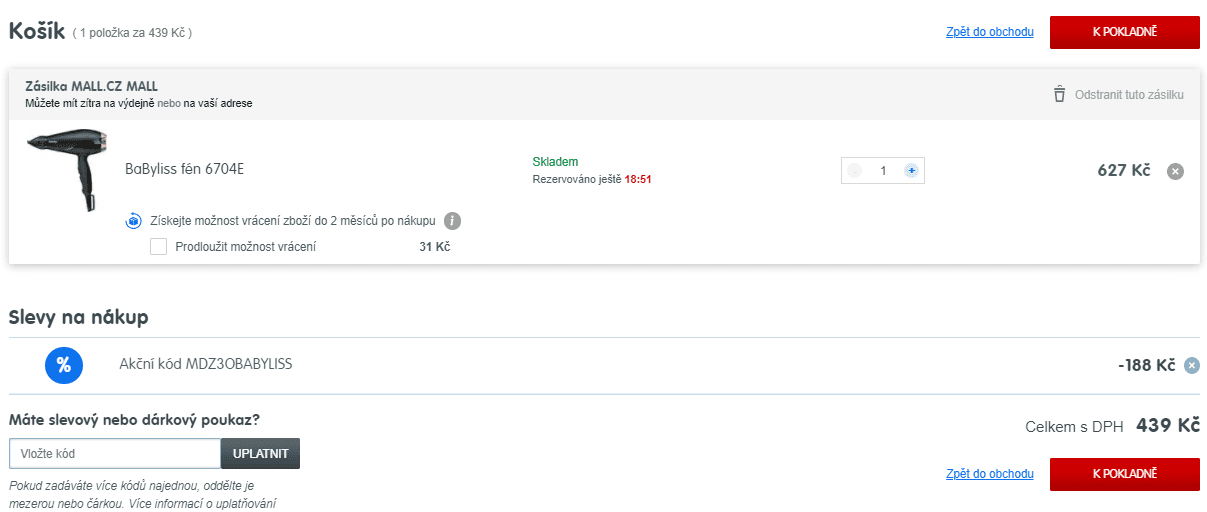Click the na vaší adrese delivery link

click(x=217, y=103)
